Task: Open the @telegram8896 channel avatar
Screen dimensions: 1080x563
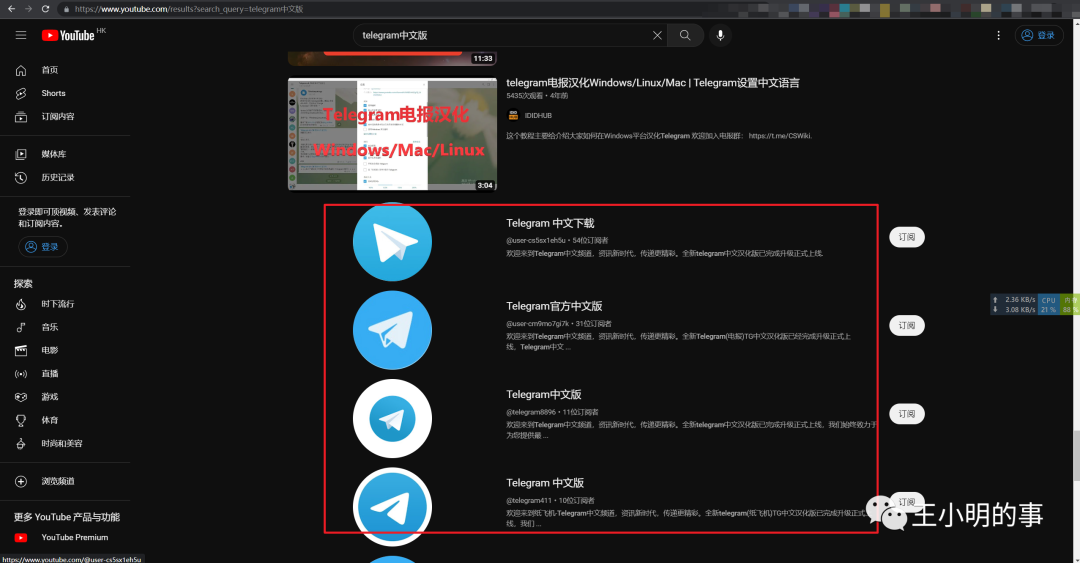Action: point(392,418)
